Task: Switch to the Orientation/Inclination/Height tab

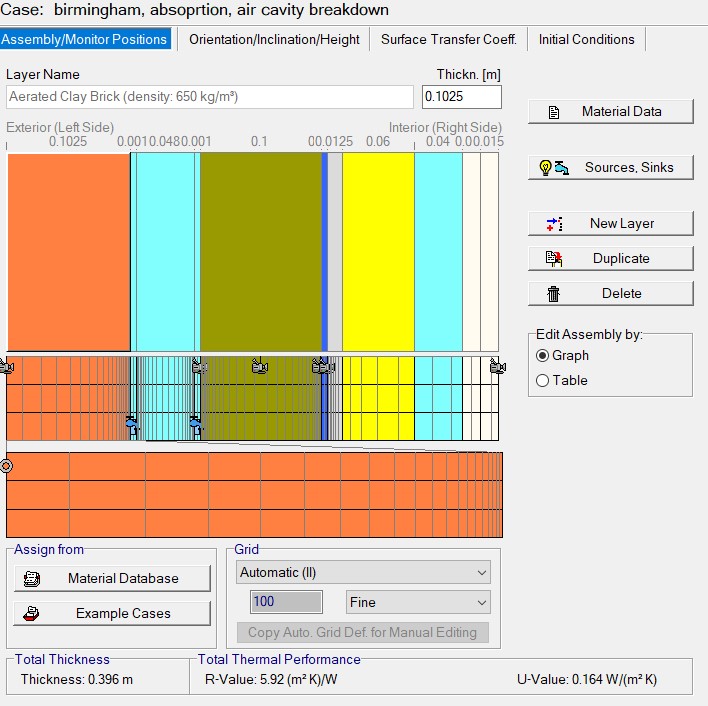Action: point(274,40)
